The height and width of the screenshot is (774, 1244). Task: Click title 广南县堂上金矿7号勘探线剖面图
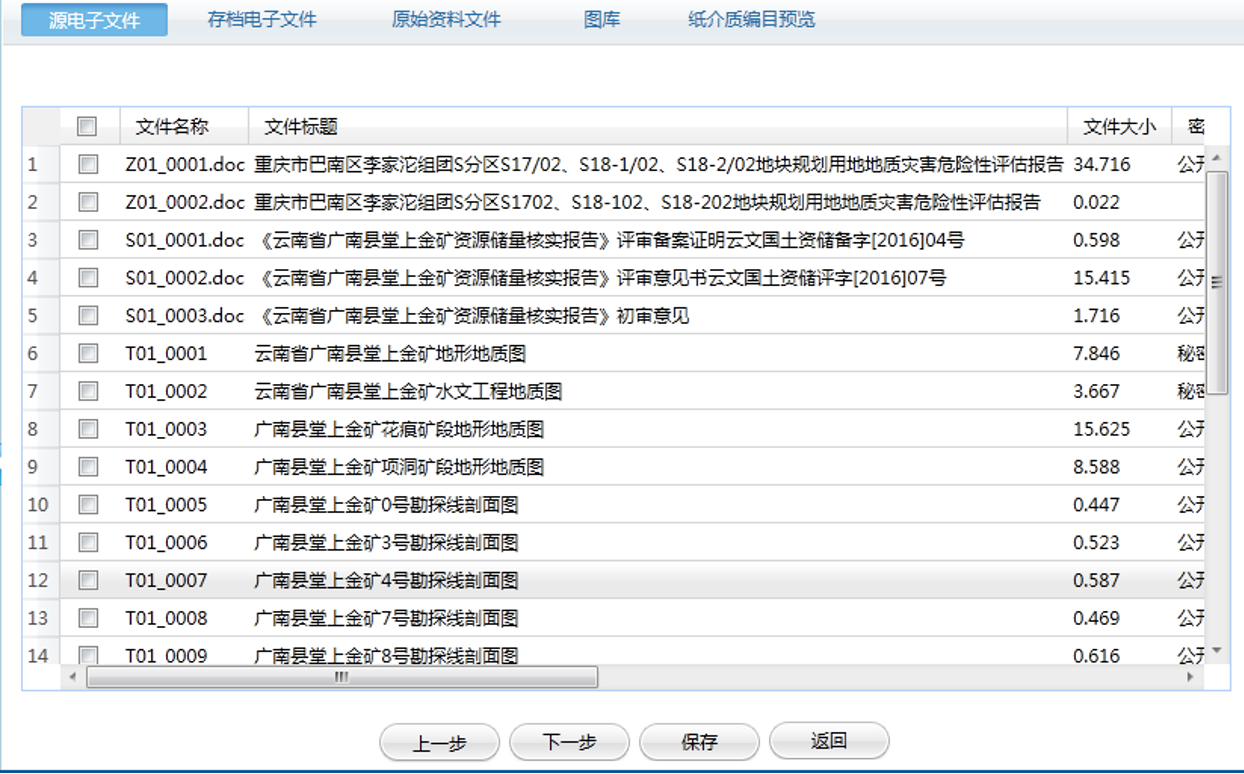tap(386, 618)
